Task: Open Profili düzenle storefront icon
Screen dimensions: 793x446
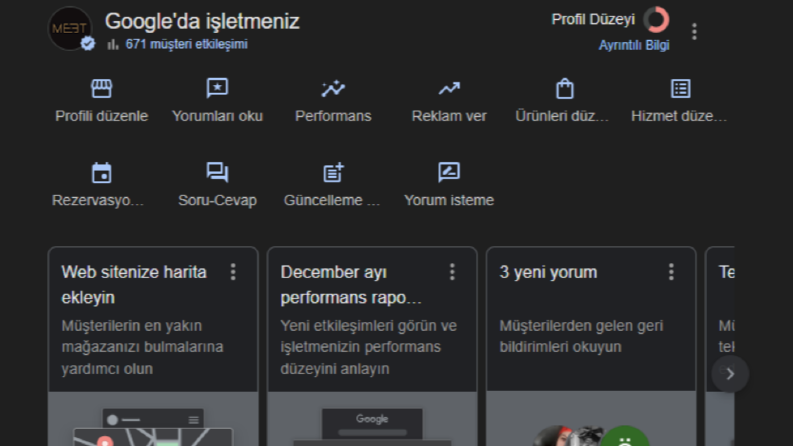Action: [x=102, y=88]
